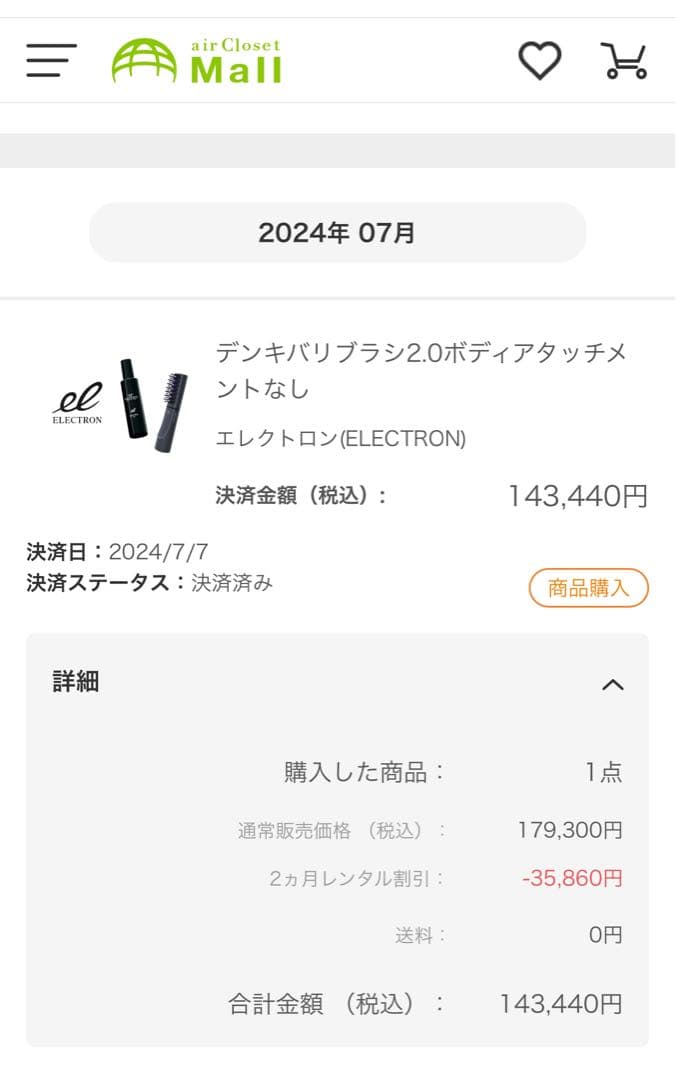Open the 2024年 07月 month selector
The height and width of the screenshot is (1080, 676).
click(x=337, y=233)
